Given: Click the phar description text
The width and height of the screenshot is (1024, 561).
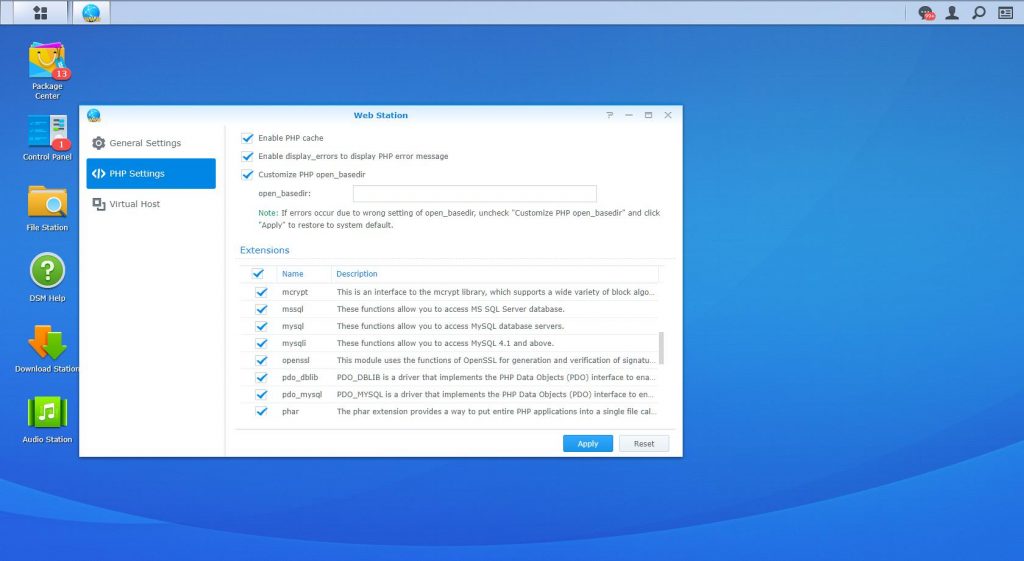Looking at the screenshot, I should [496, 411].
